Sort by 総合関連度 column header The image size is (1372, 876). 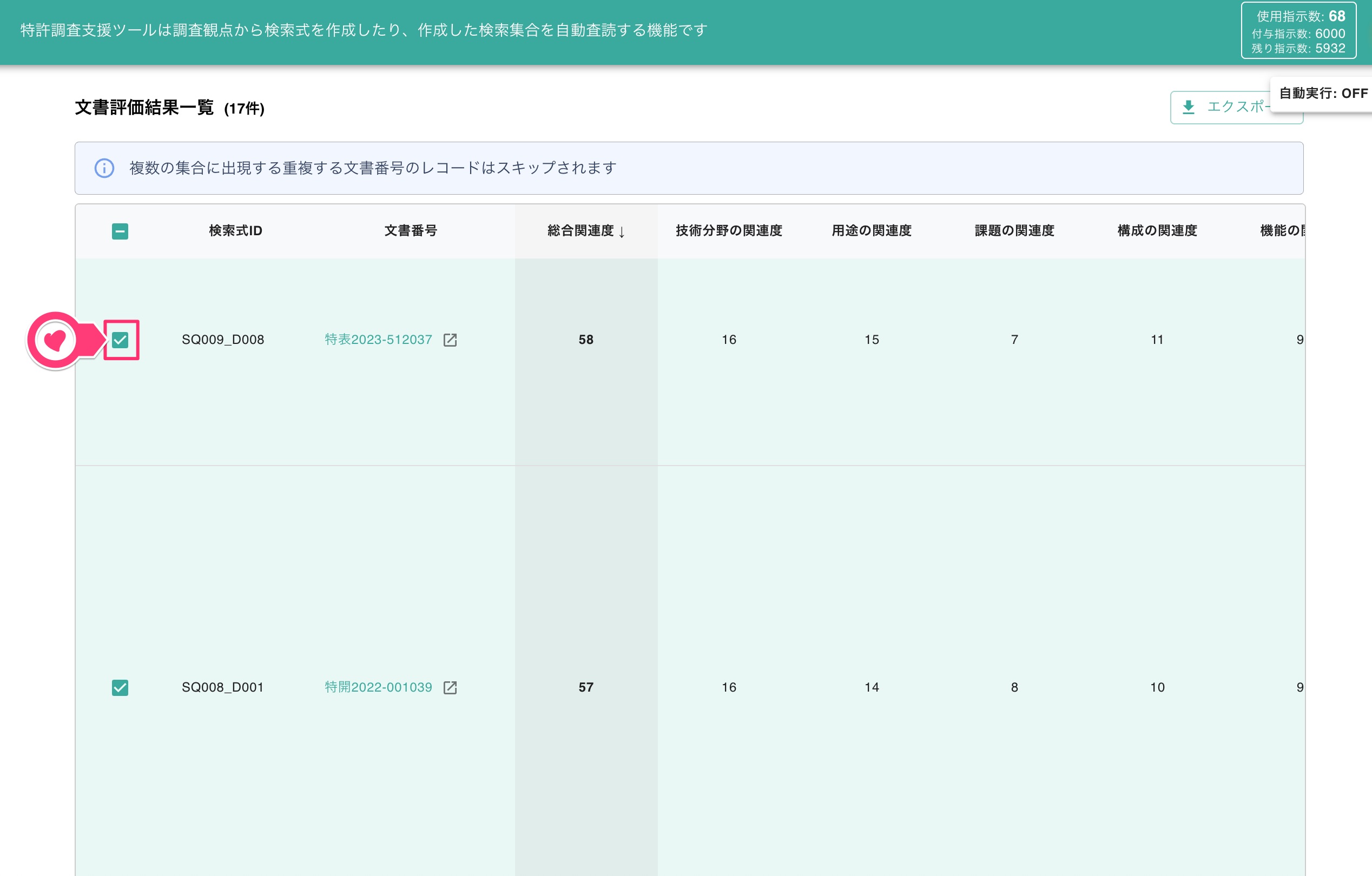point(586,231)
